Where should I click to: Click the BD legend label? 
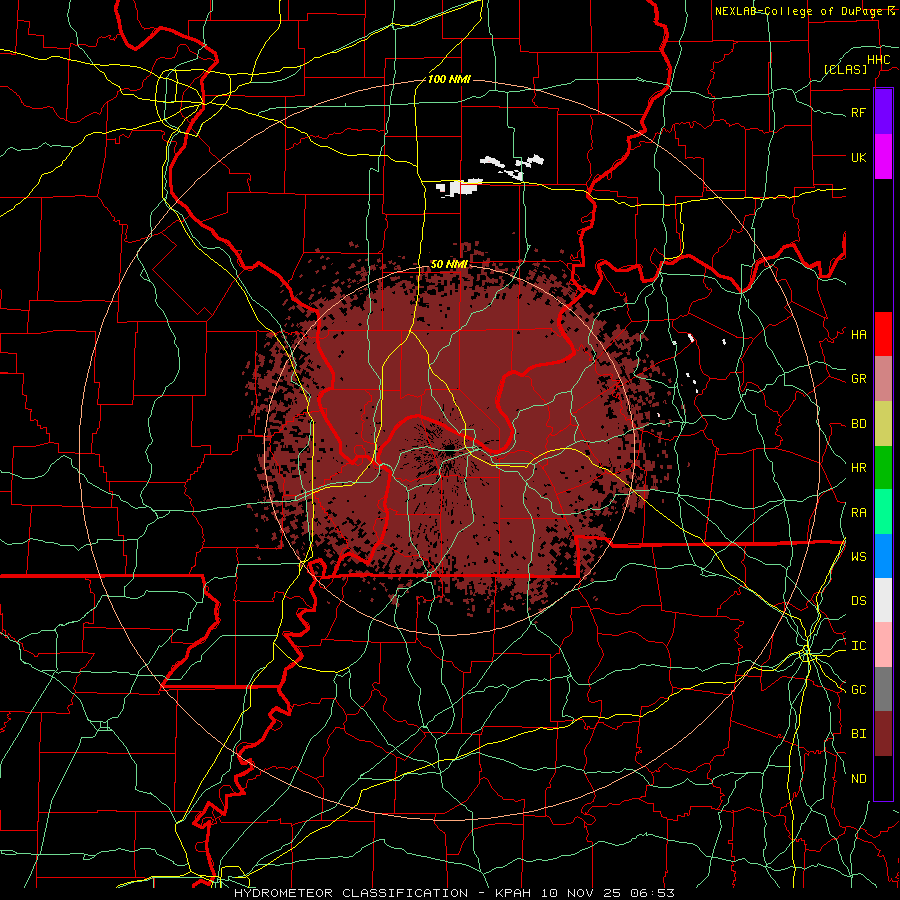[859, 424]
